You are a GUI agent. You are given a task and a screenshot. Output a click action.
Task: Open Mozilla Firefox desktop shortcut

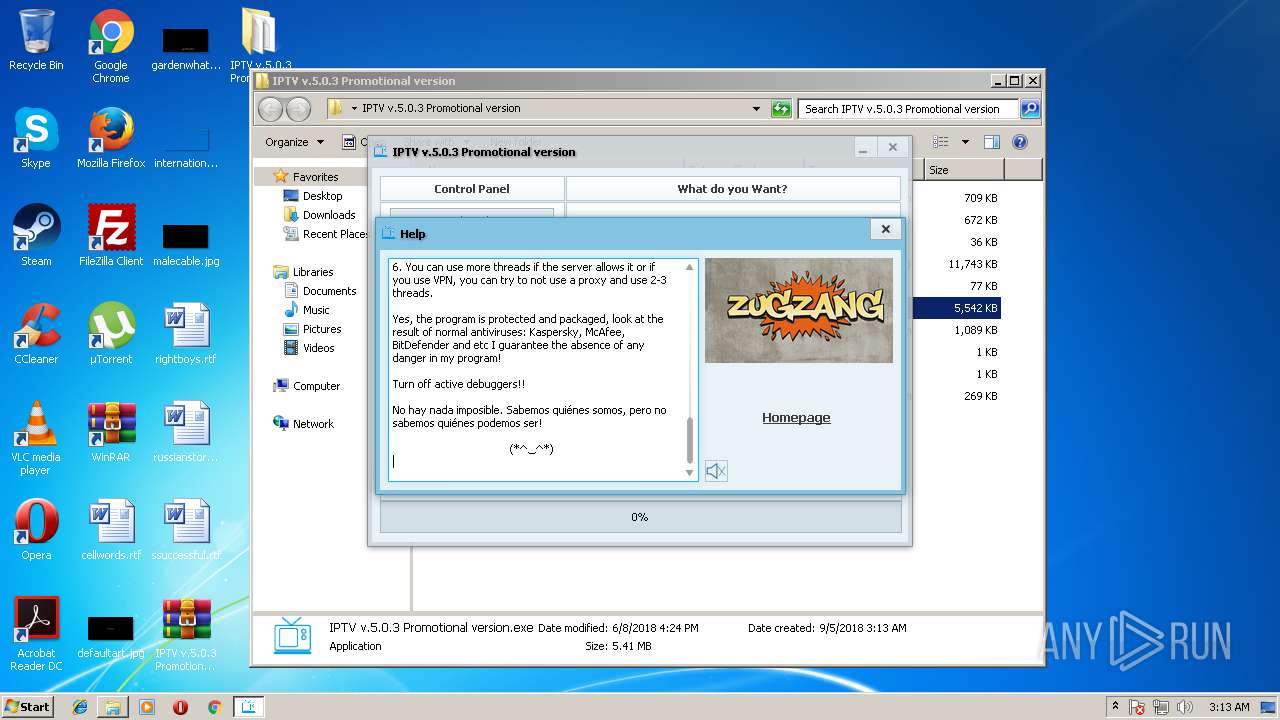111,138
